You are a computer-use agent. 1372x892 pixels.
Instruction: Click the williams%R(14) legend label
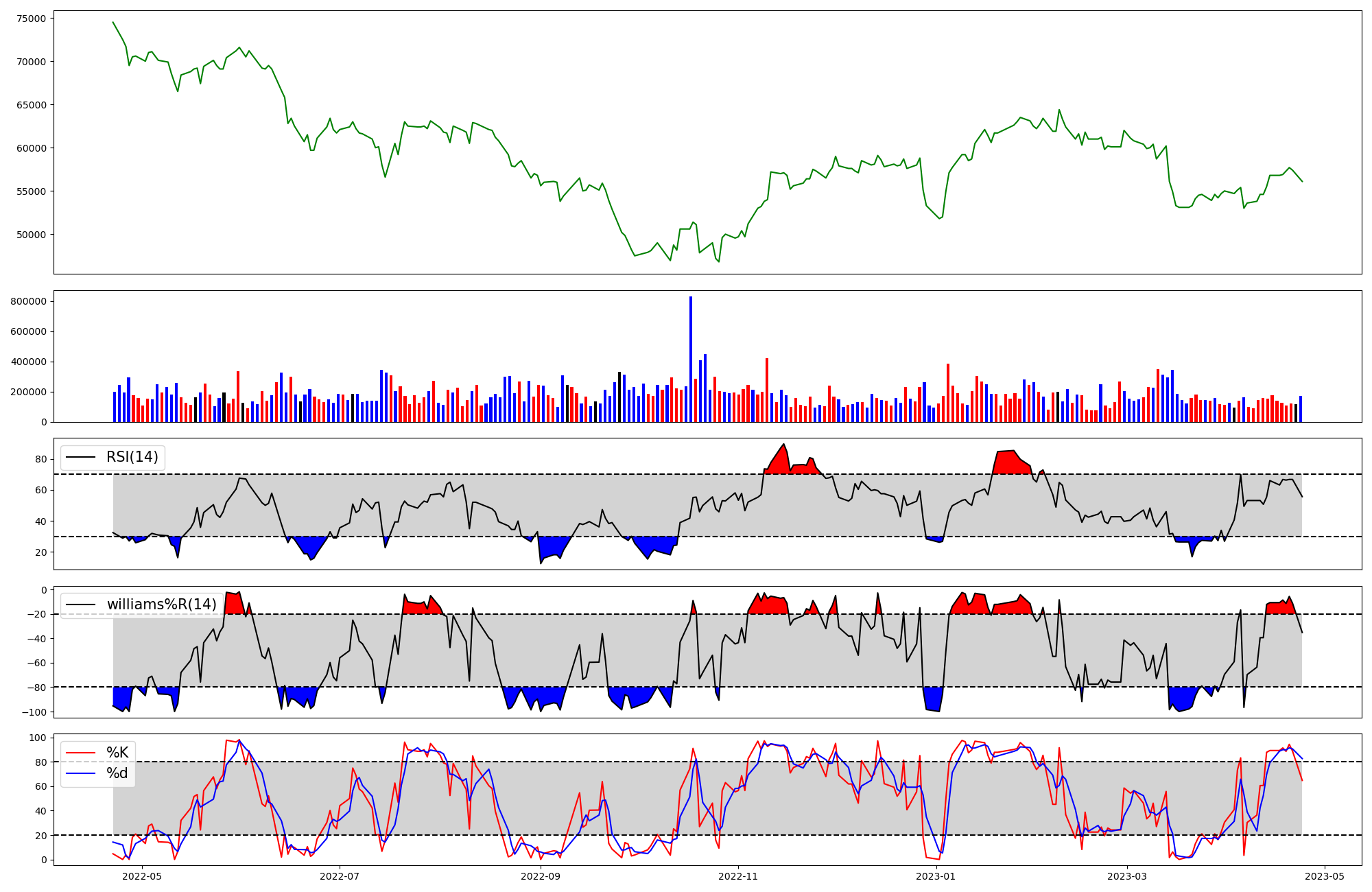click(x=161, y=605)
